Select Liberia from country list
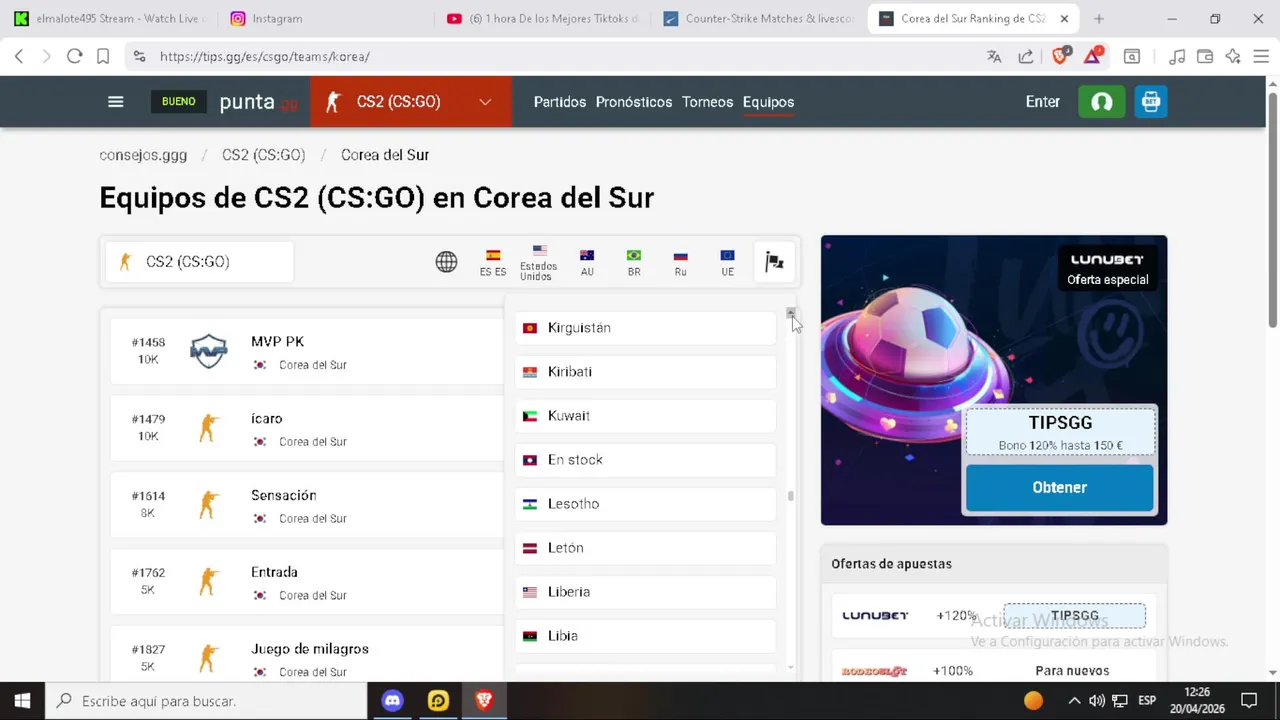 (x=645, y=592)
